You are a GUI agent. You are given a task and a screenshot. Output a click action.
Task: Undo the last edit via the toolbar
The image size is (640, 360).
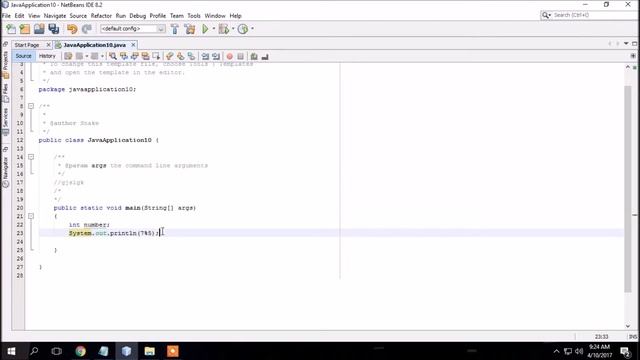tap(72, 29)
